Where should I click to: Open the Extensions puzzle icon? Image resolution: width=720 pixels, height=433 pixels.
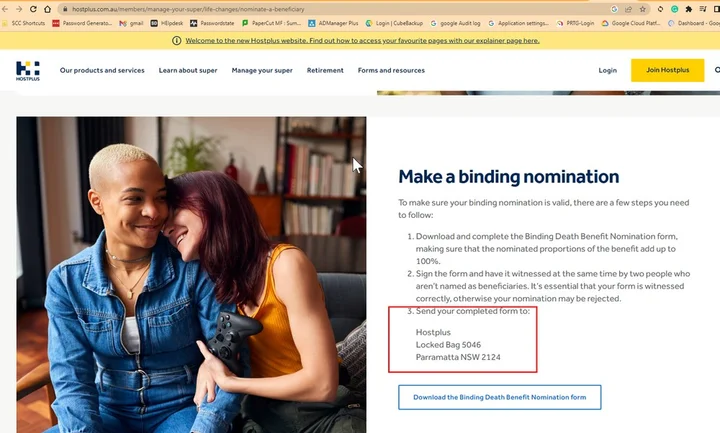688,9
